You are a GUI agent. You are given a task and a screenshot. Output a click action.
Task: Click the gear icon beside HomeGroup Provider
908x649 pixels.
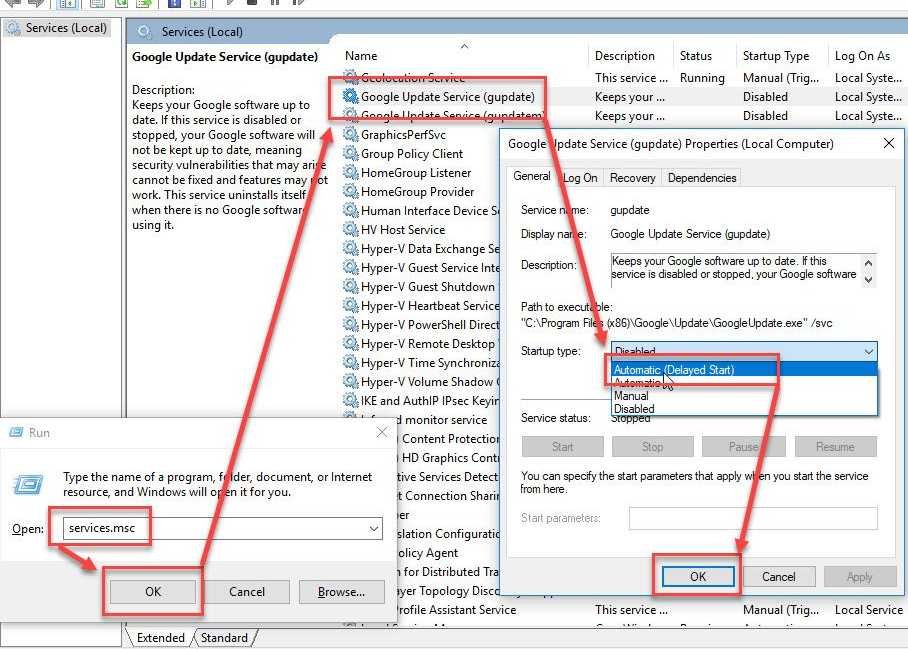tap(350, 192)
